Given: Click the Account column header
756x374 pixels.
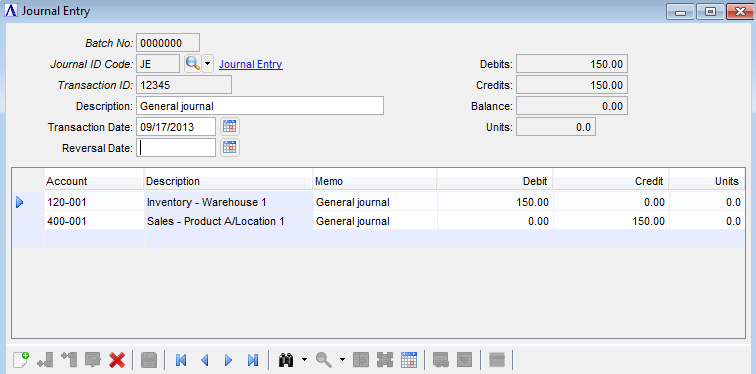Looking at the screenshot, I should pos(94,181).
